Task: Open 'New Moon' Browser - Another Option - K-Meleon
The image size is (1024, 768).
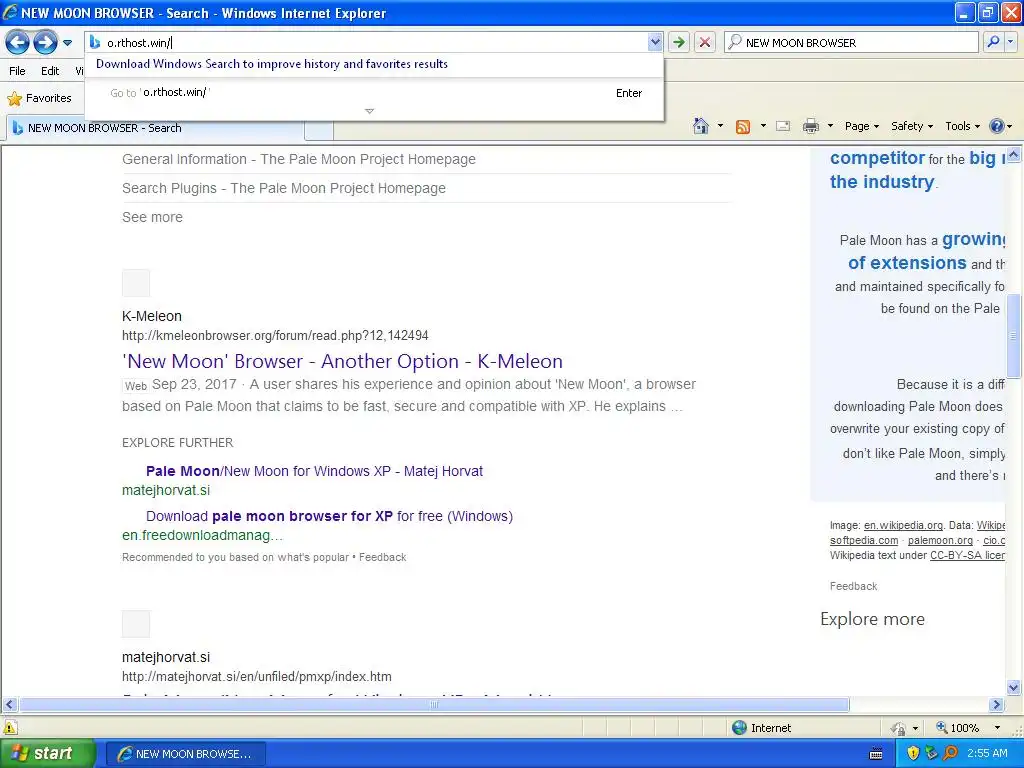Action: coord(342,361)
